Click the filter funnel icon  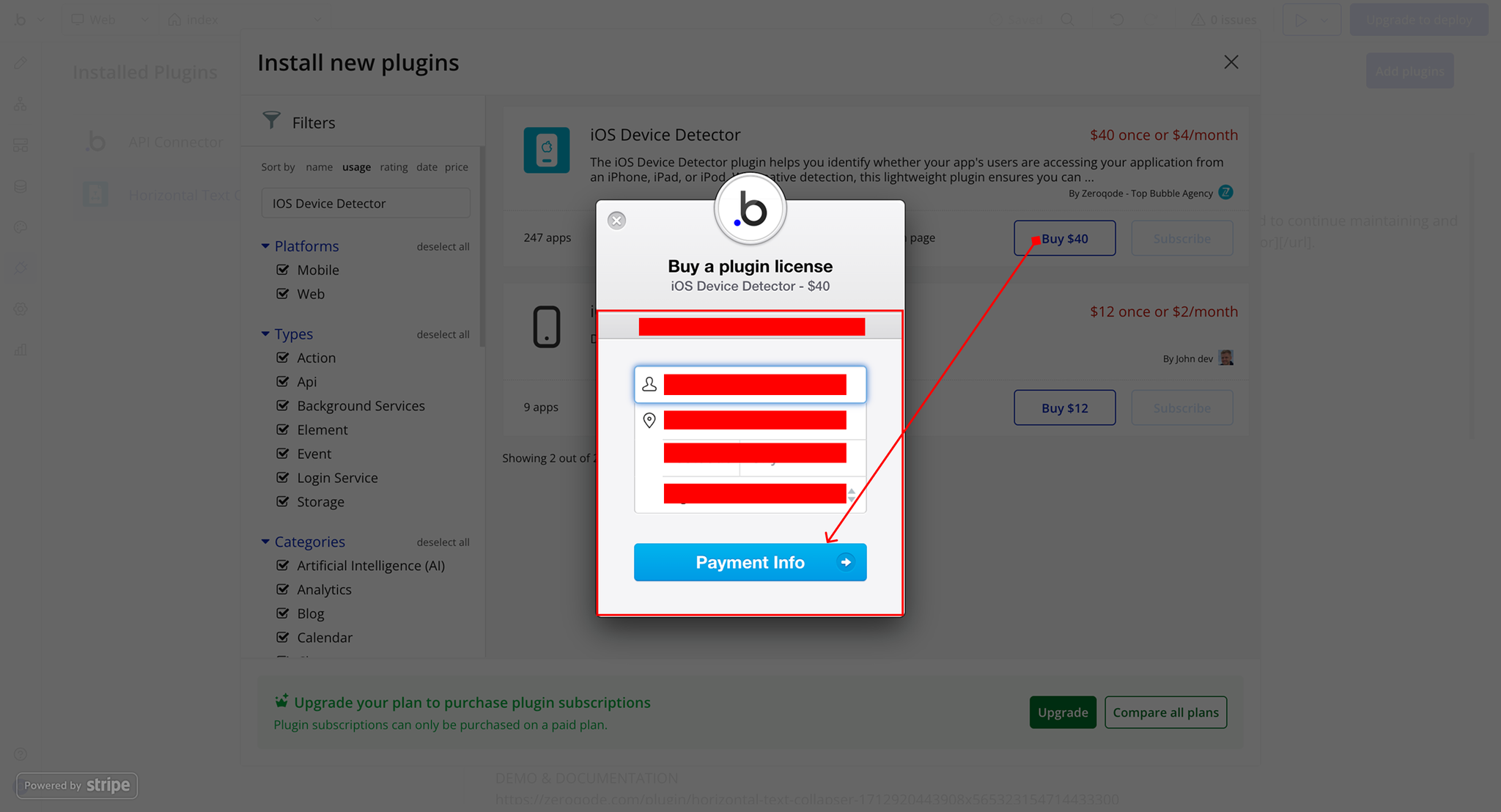click(x=271, y=120)
